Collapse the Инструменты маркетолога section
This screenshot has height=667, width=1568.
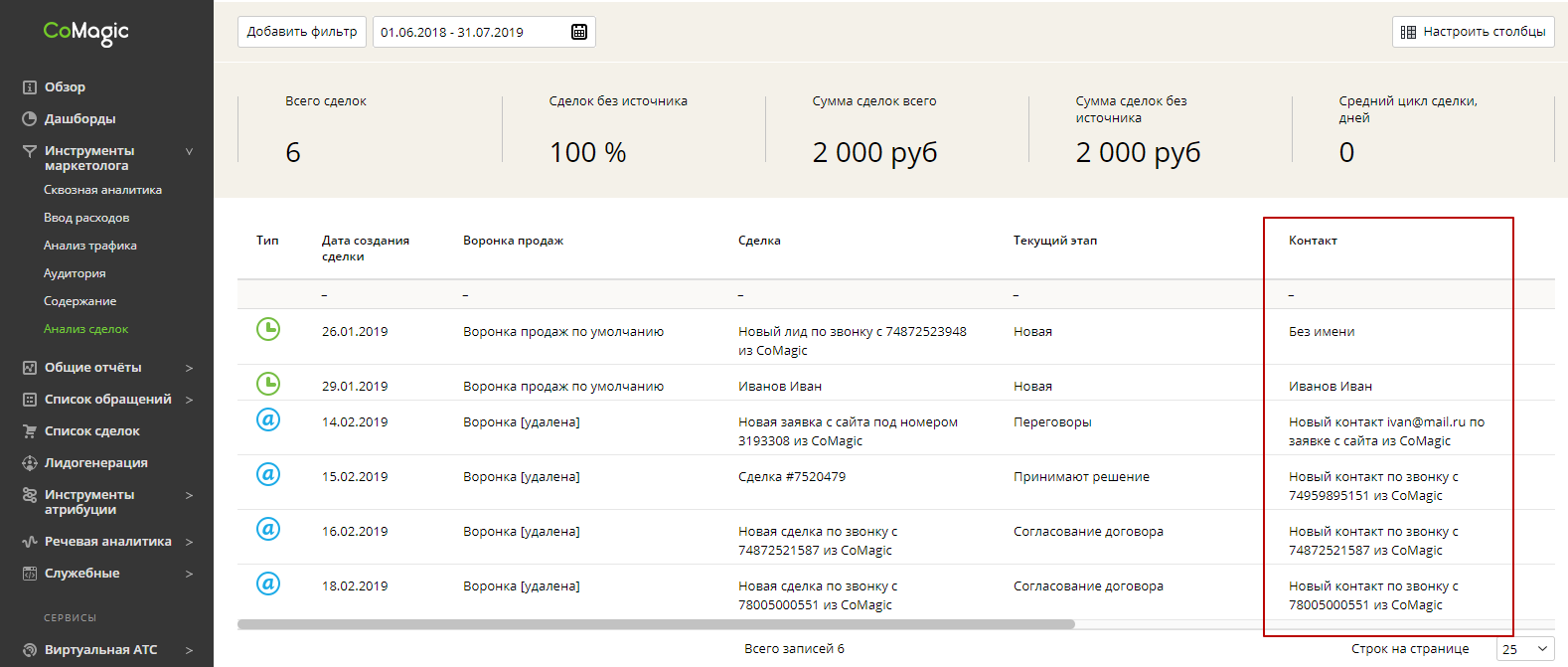pyautogui.click(x=189, y=152)
